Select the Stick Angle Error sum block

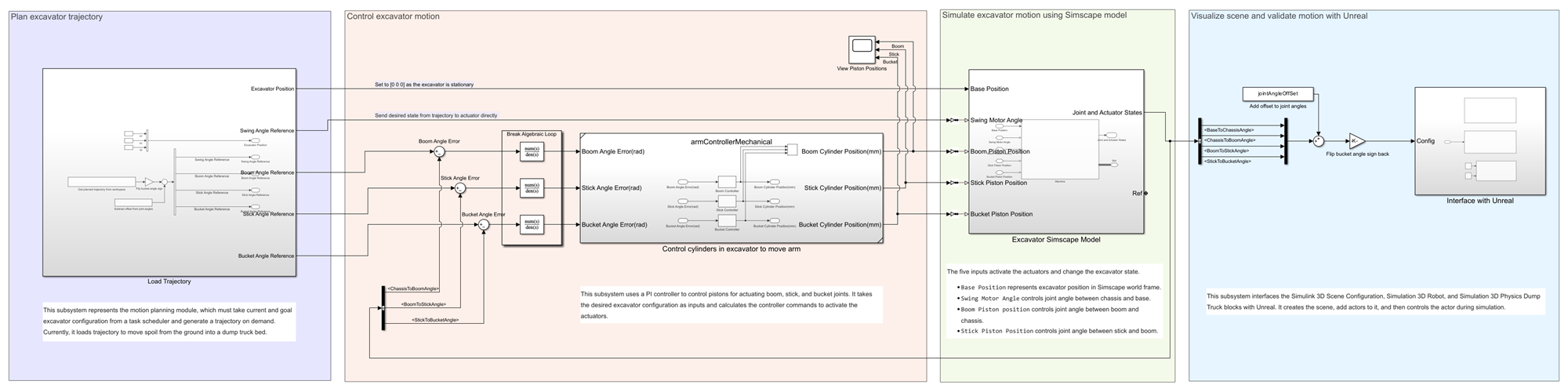pos(461,188)
